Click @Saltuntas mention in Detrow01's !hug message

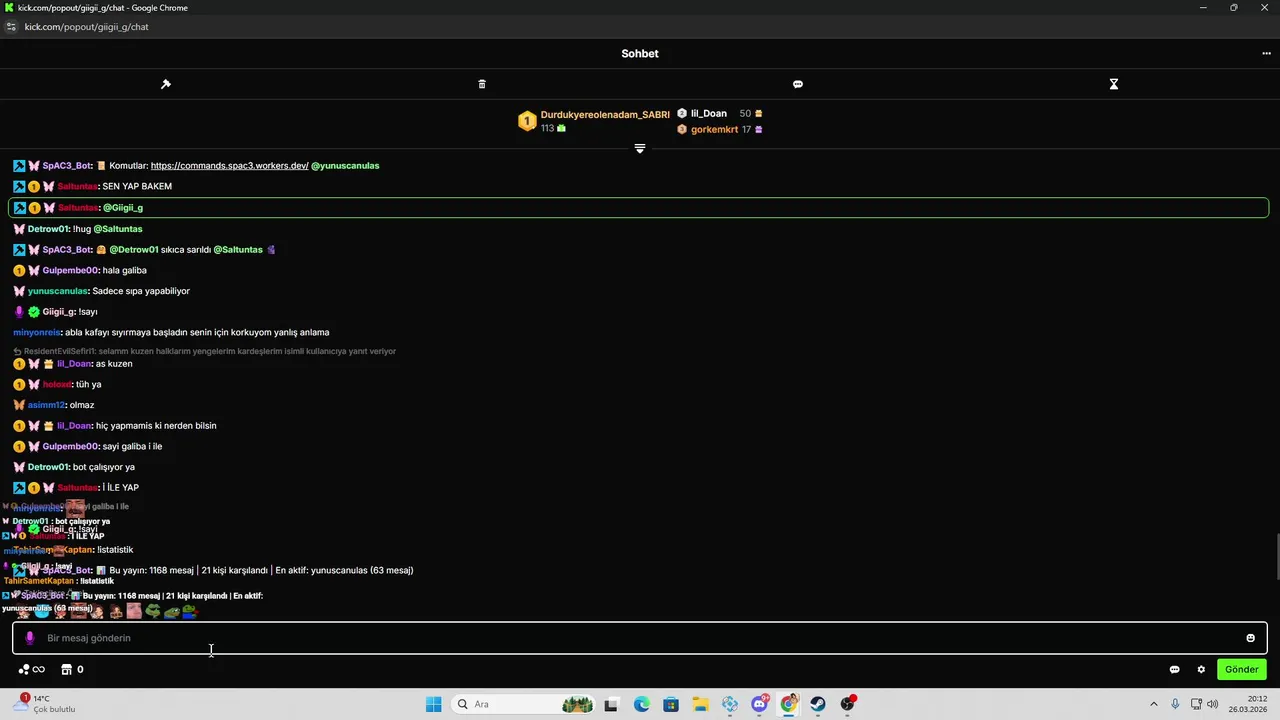118,229
